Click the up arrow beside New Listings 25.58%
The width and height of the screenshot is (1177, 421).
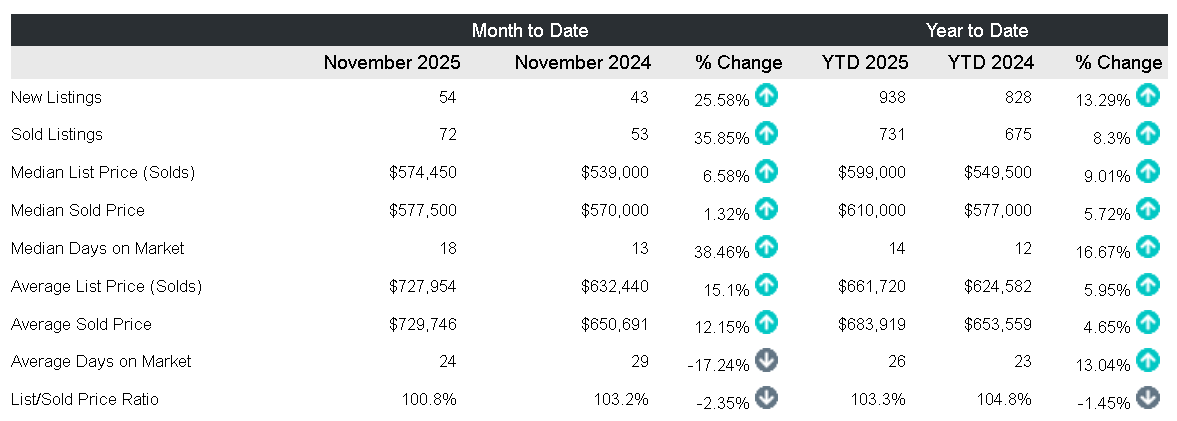pos(766,95)
